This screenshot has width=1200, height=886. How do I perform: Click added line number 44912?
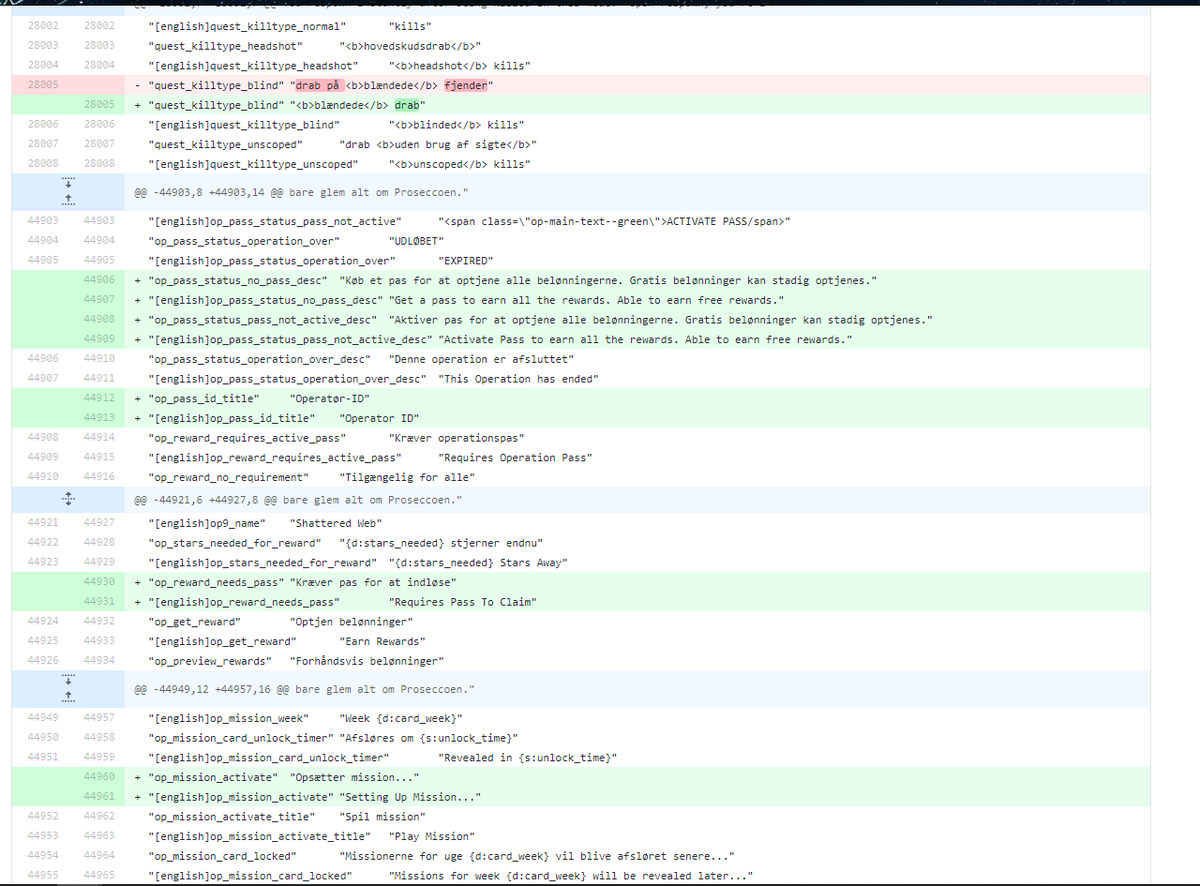pos(99,398)
